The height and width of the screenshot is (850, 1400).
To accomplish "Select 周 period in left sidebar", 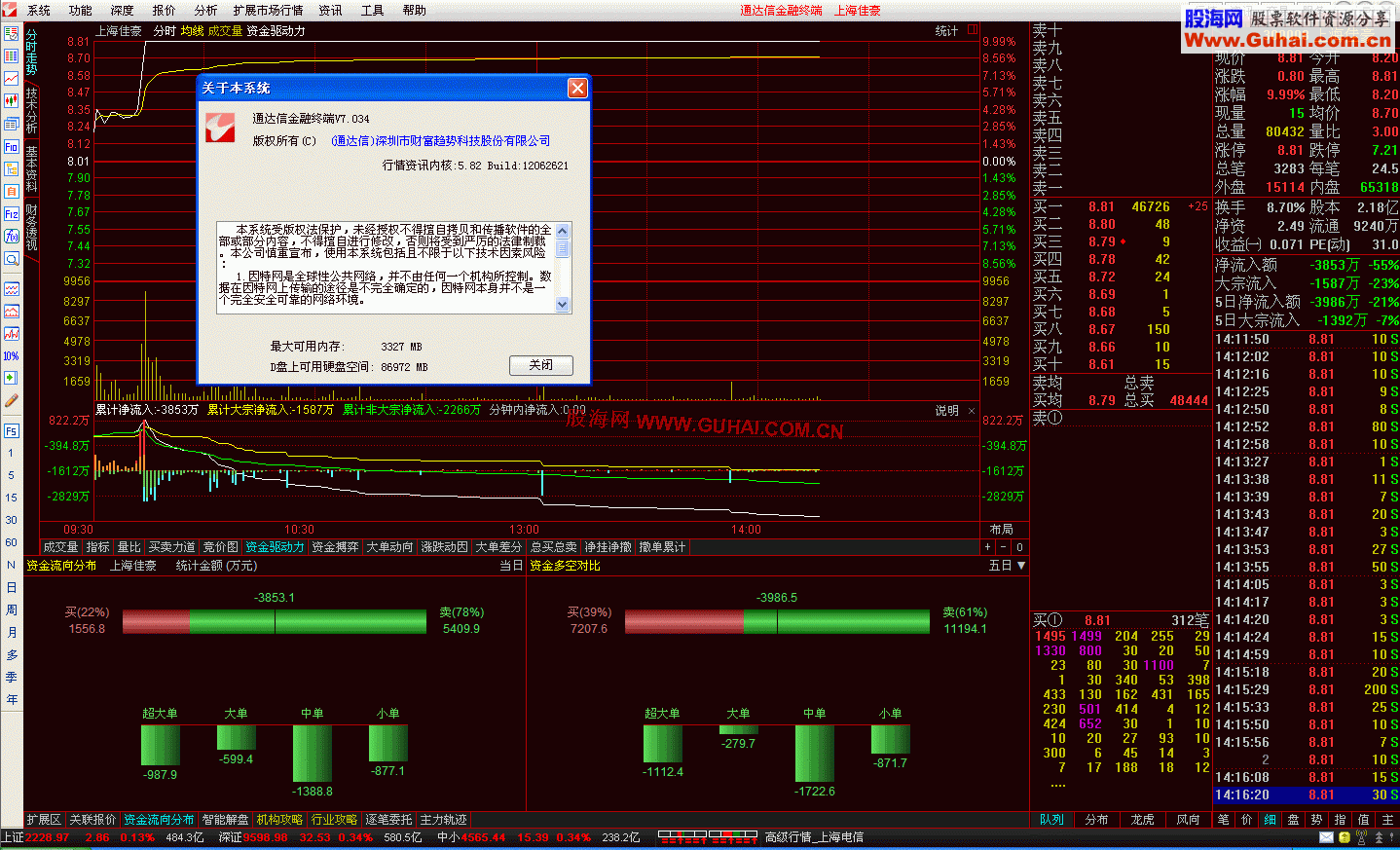I will tap(12, 610).
